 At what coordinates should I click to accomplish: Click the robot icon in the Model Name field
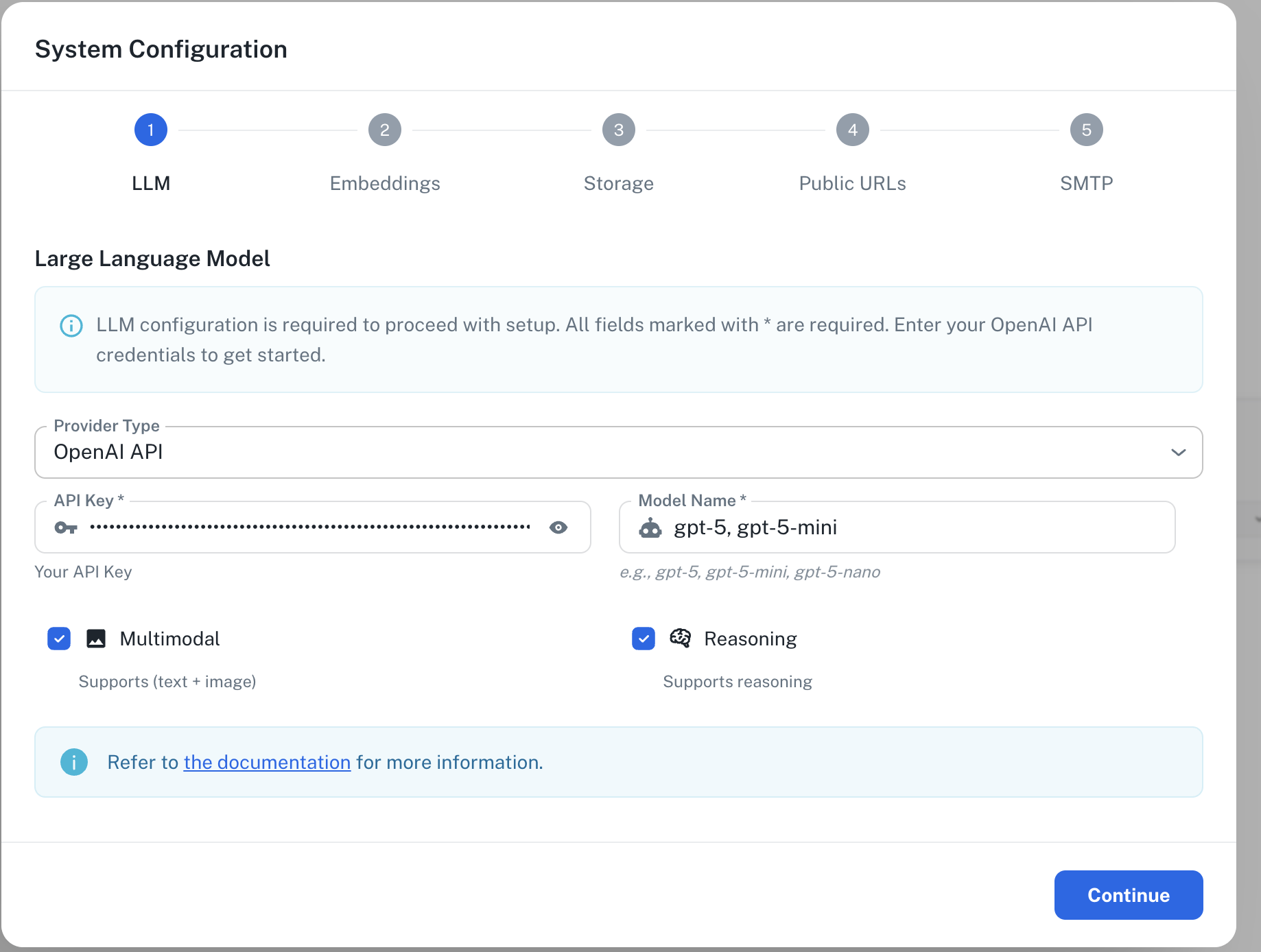pyautogui.click(x=650, y=527)
